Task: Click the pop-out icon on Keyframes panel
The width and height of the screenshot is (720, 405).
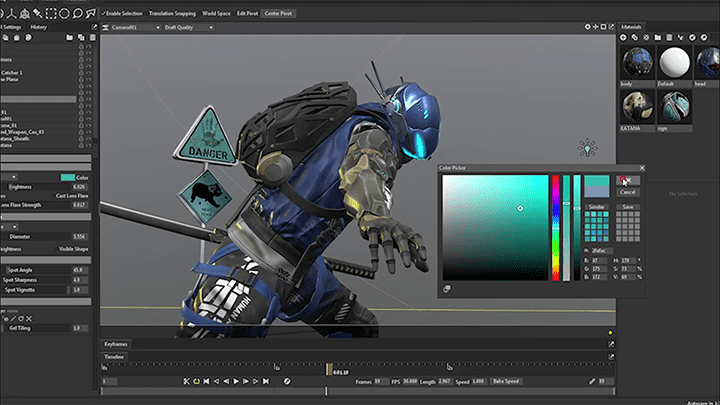Action: (611, 344)
